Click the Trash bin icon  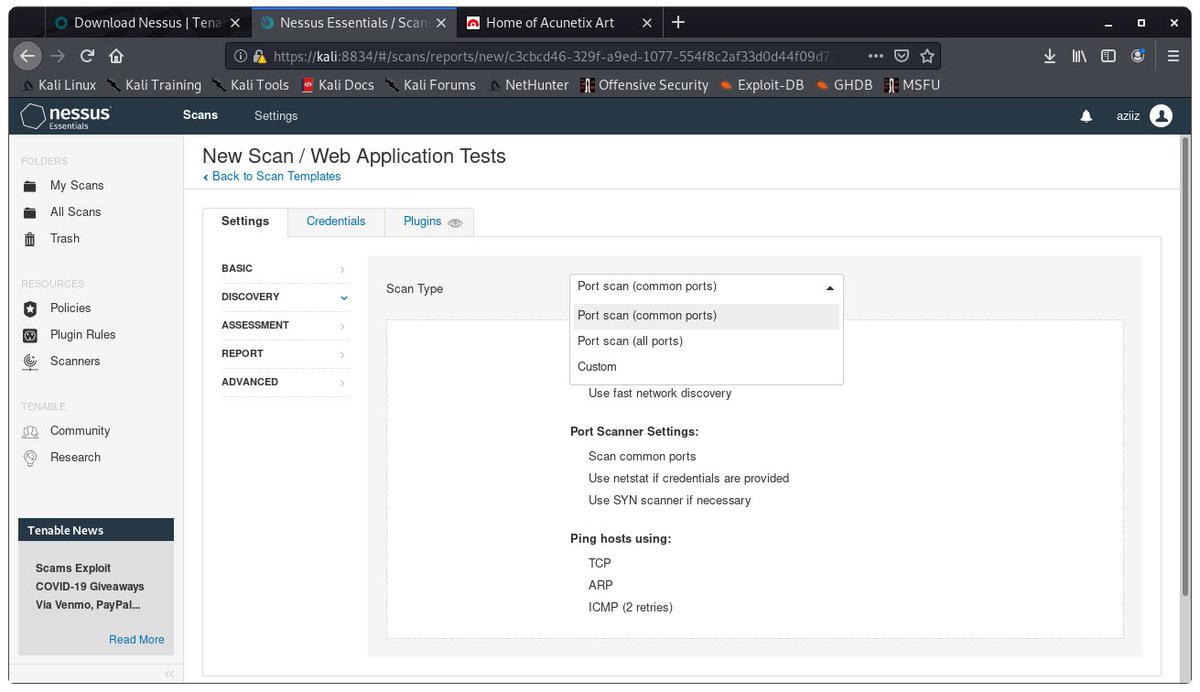pyautogui.click(x=30, y=239)
